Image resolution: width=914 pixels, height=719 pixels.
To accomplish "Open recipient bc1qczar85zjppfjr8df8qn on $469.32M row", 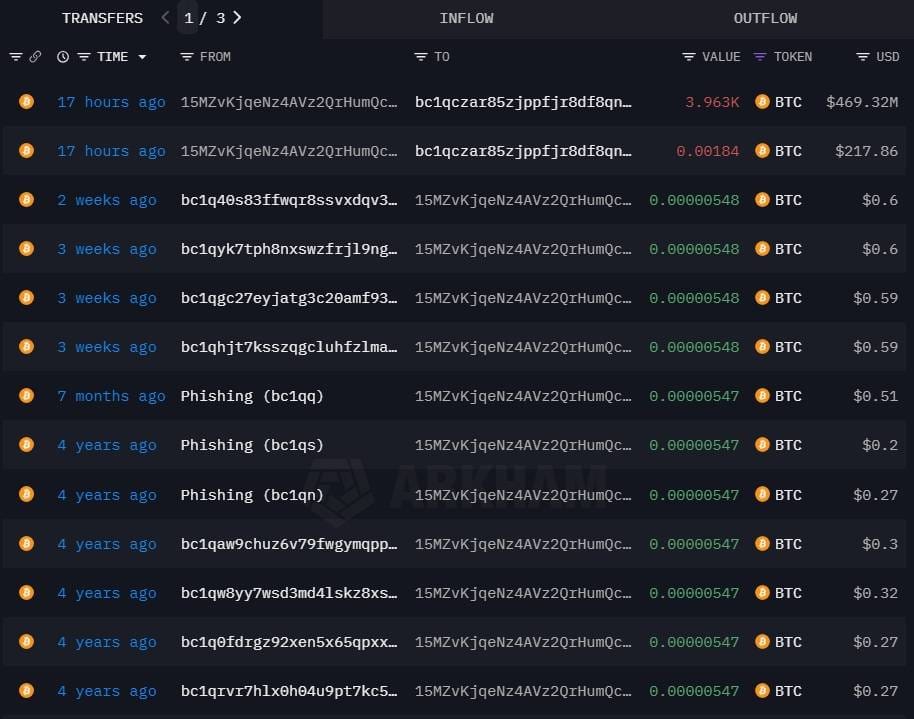I will tap(523, 102).
